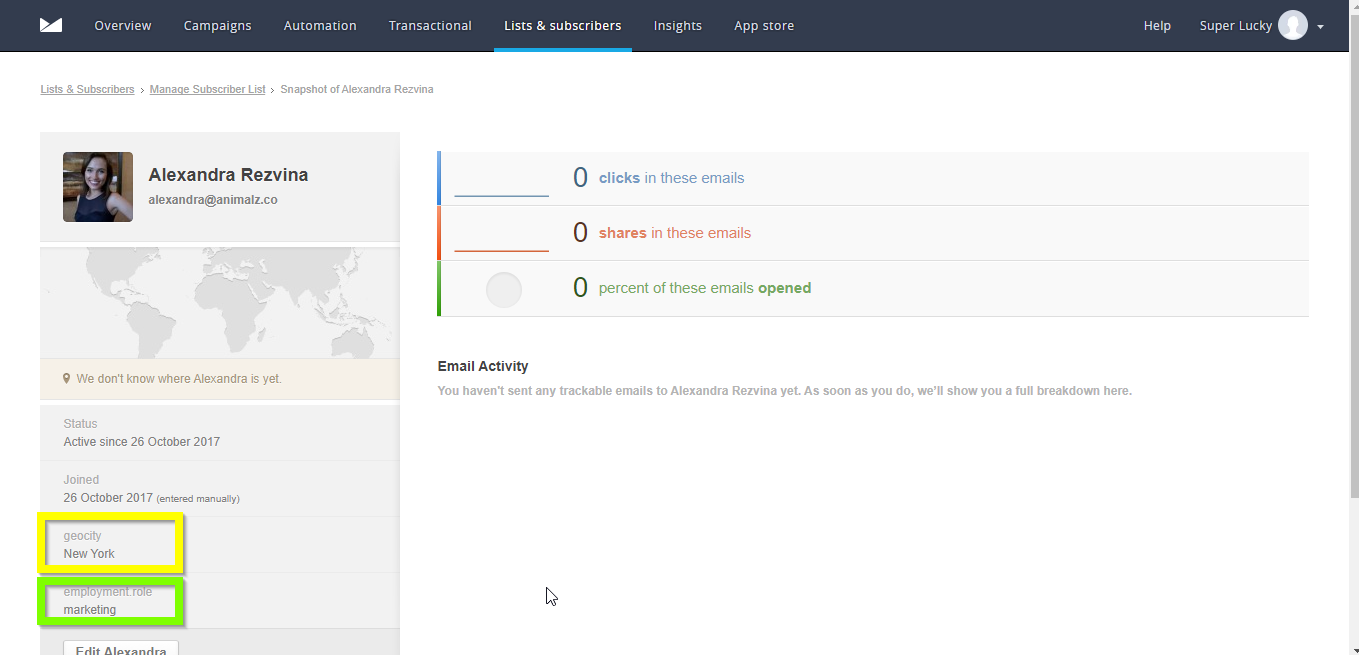The height and width of the screenshot is (655, 1359).
Task: Click the envelope logo in the navigation bar
Action: coord(51,25)
